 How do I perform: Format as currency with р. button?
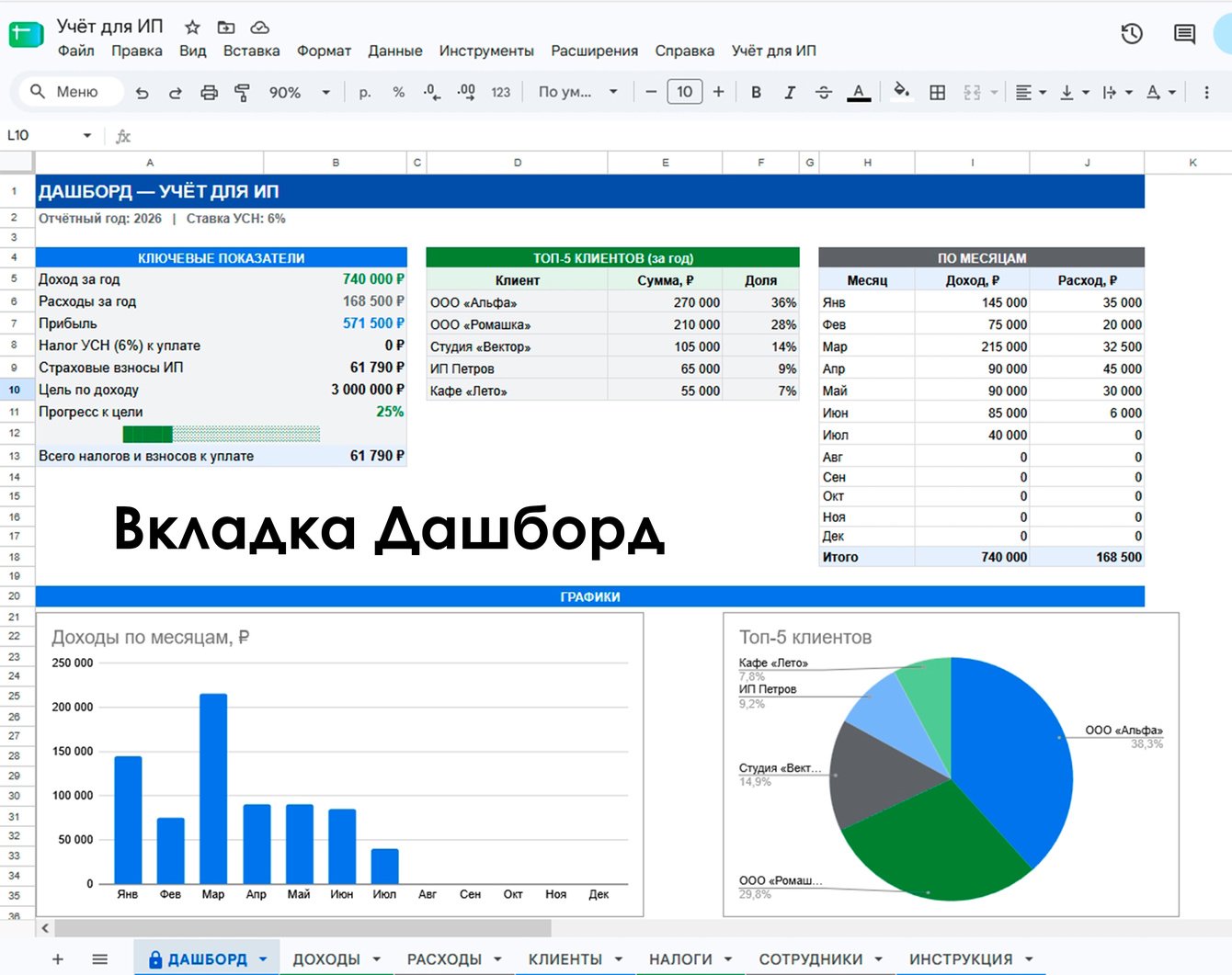(365, 92)
